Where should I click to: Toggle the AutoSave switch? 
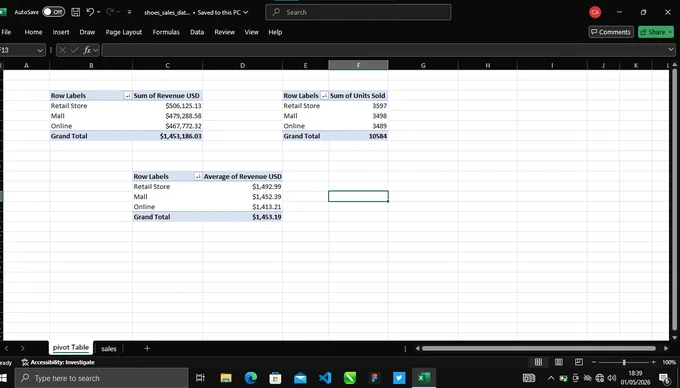point(53,12)
